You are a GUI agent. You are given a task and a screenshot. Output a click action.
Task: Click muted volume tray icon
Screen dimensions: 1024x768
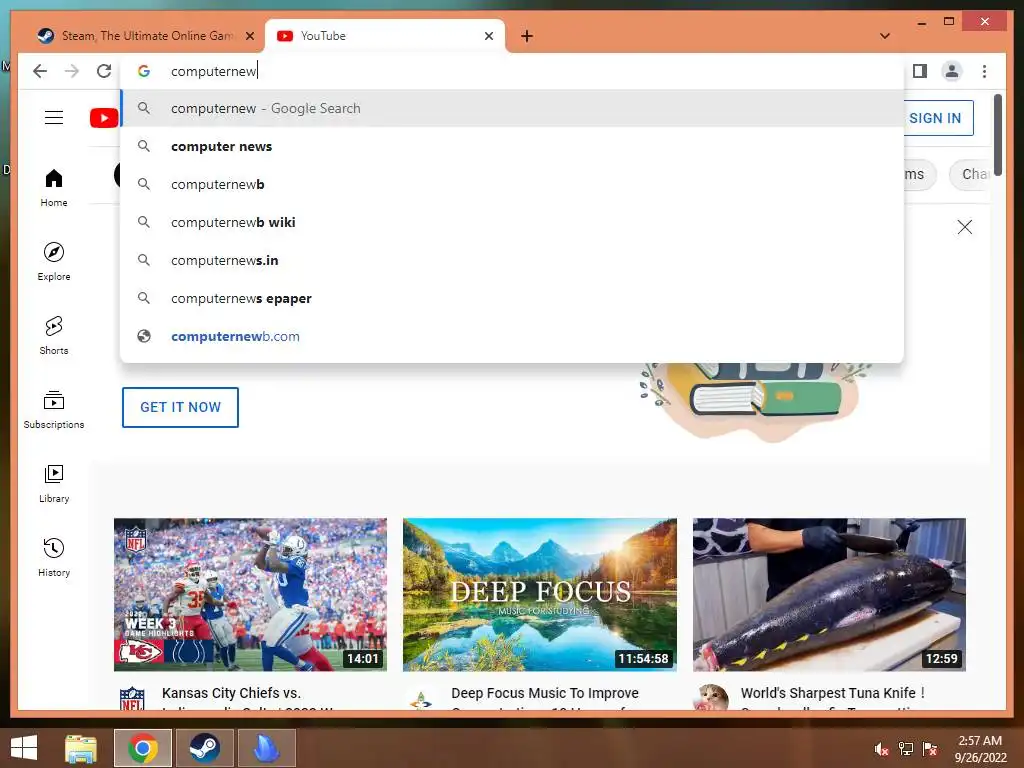pos(882,749)
